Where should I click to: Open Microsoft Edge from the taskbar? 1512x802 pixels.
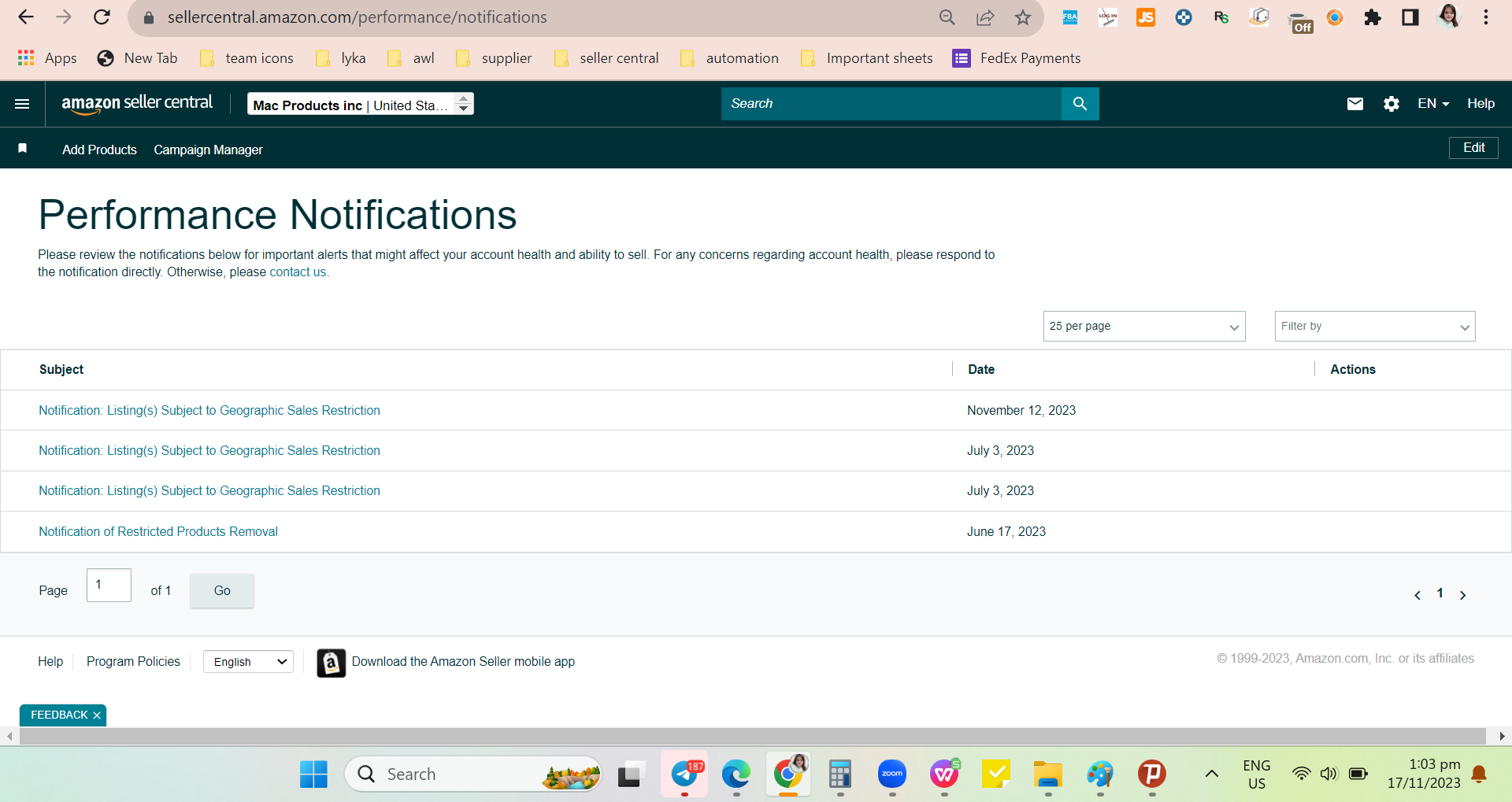[736, 774]
